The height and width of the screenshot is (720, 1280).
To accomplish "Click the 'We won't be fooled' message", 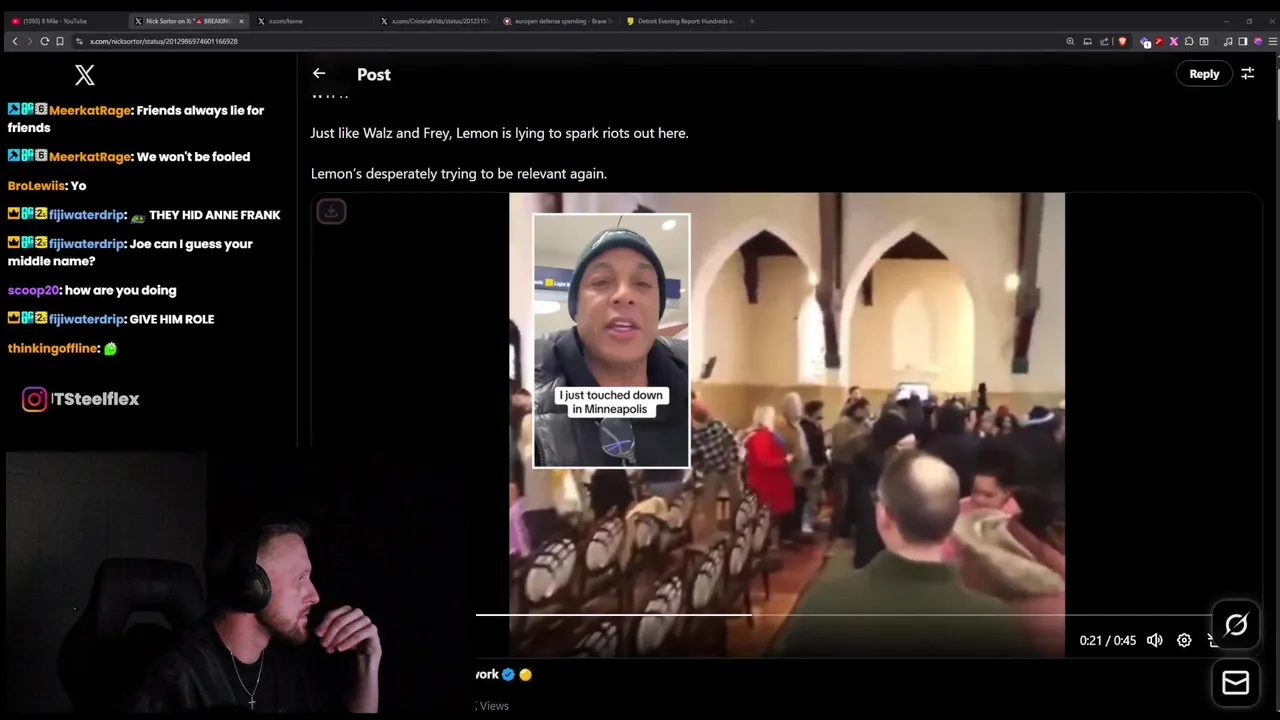I will click(x=194, y=156).
